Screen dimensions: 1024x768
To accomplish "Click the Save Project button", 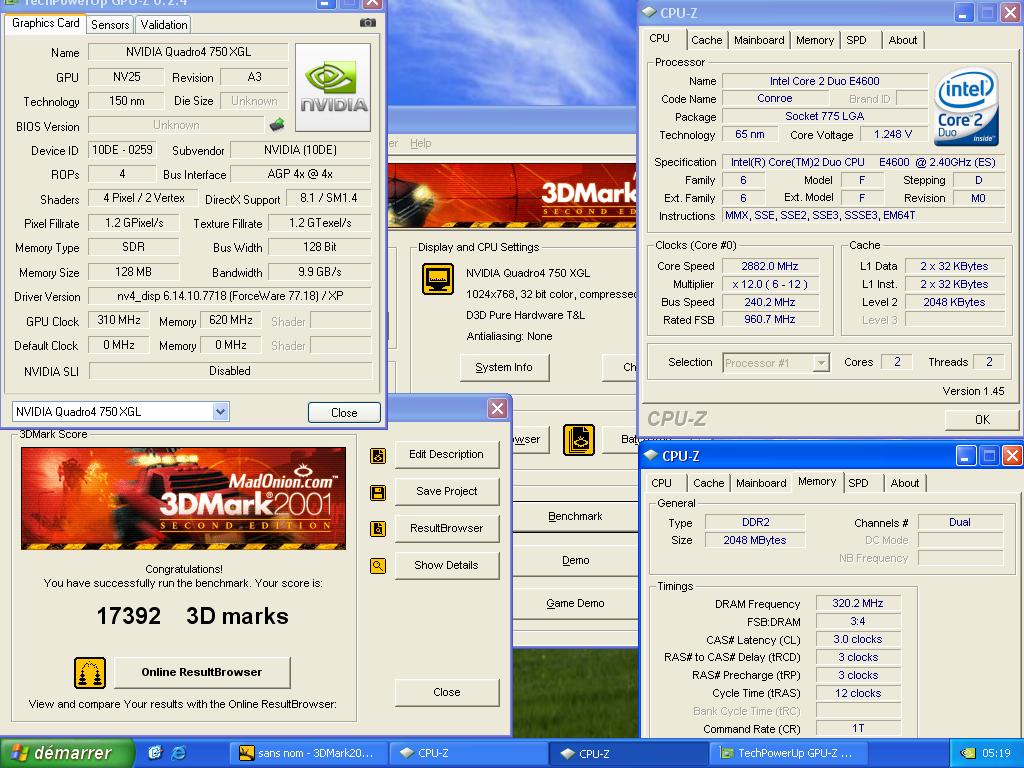I will pos(447,491).
